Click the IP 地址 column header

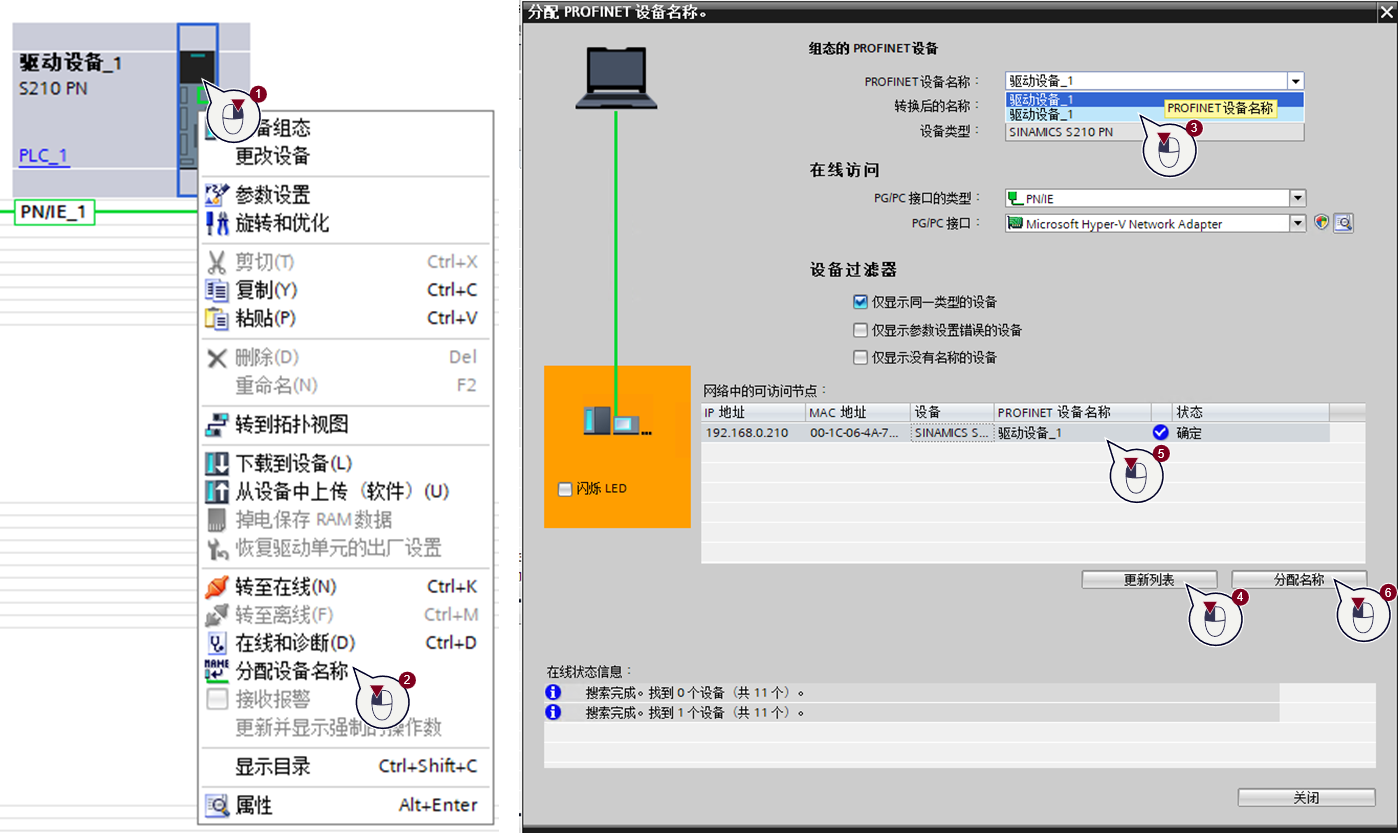pyautogui.click(x=753, y=412)
